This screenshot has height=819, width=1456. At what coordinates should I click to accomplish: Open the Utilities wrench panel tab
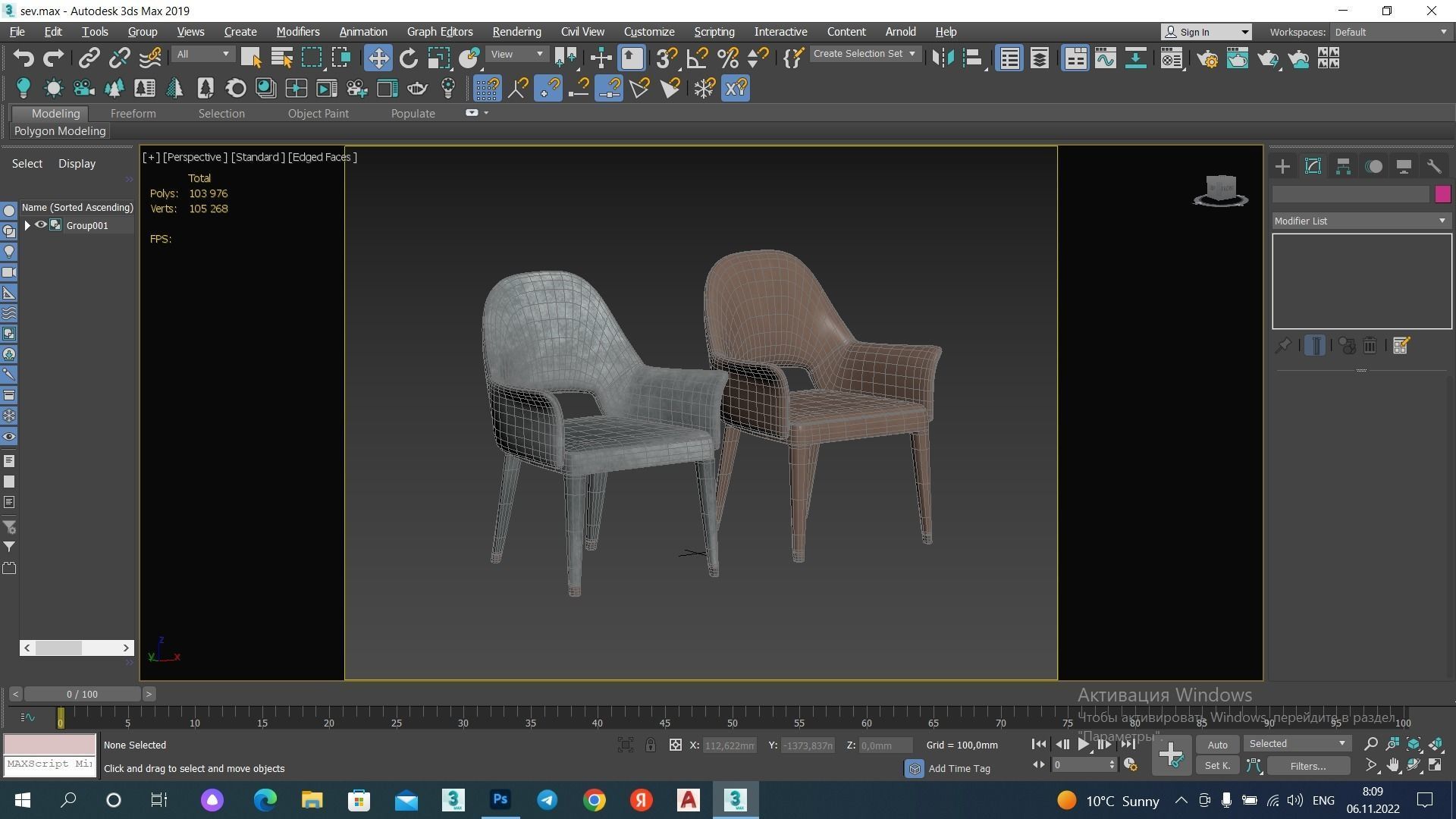[x=1434, y=166]
